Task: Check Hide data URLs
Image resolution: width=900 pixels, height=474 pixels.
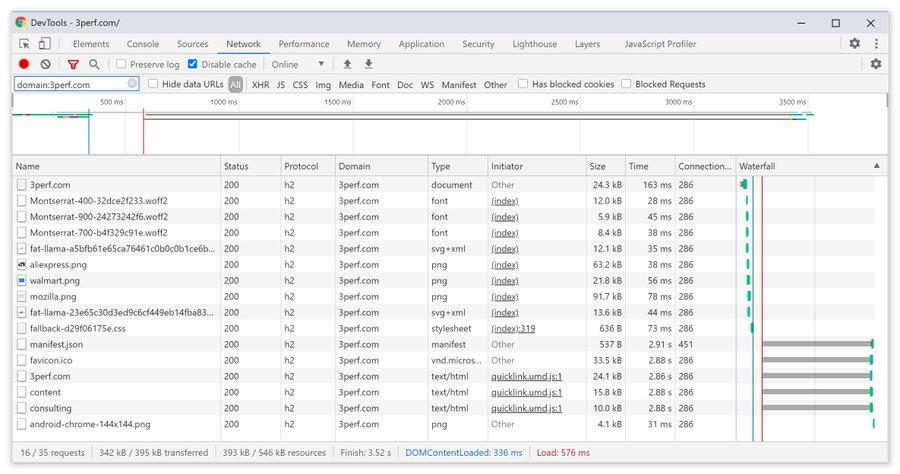Action: (x=153, y=84)
